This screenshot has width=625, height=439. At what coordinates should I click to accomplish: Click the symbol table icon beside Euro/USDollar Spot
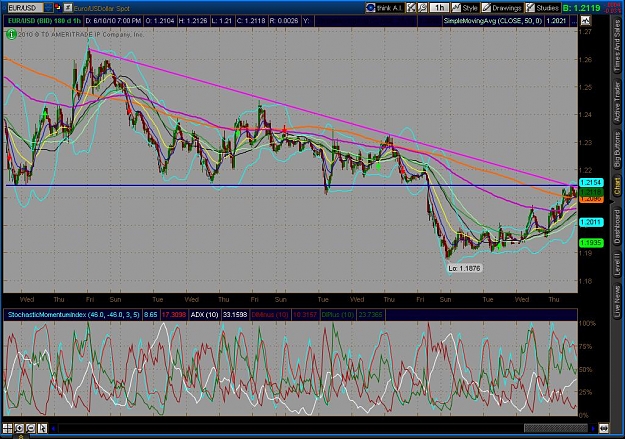pyautogui.click(x=68, y=7)
